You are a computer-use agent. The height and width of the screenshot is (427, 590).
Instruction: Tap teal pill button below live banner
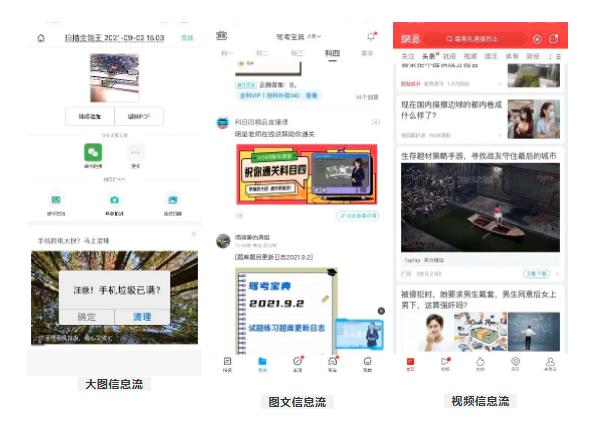[x=358, y=216]
